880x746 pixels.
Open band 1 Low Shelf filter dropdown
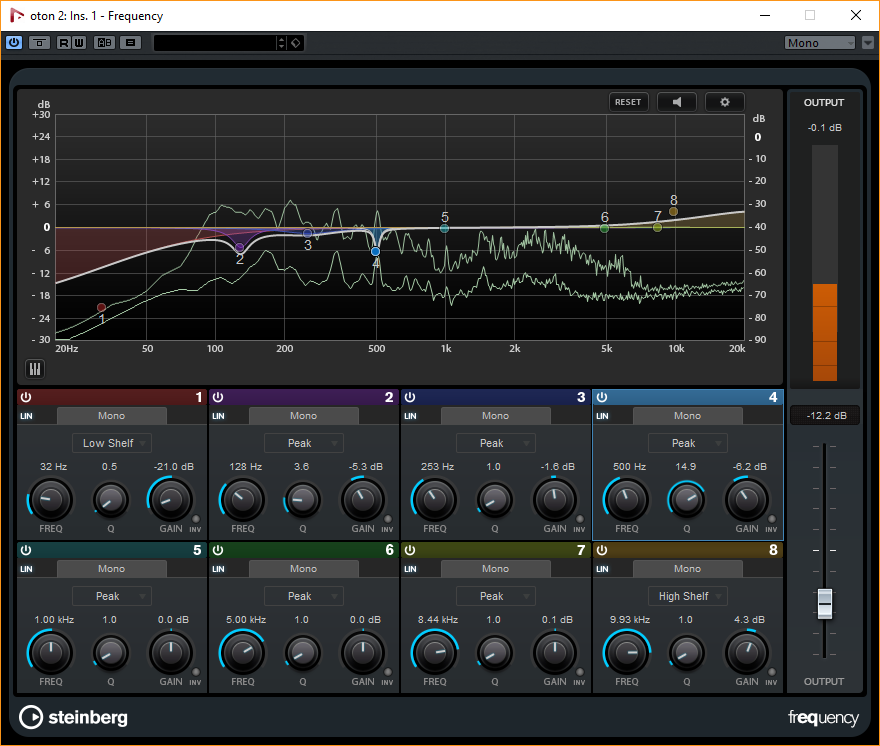[111, 442]
